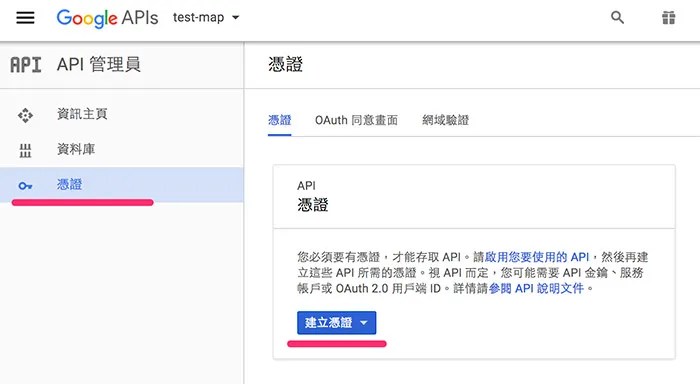The height and width of the screenshot is (384, 700).
Task: Click the search magnifier icon
Action: [617, 18]
